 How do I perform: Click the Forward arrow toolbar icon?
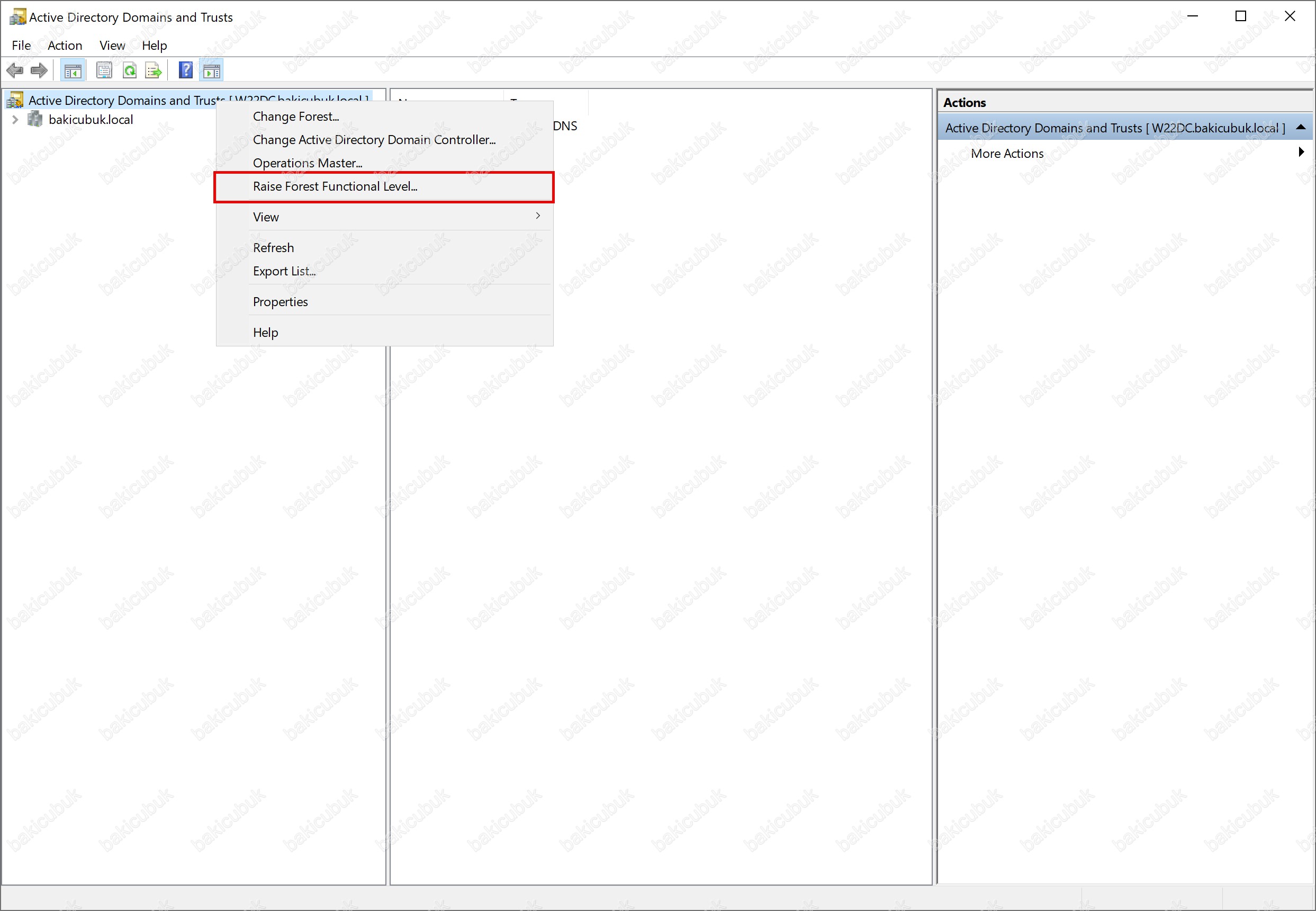tap(39, 71)
